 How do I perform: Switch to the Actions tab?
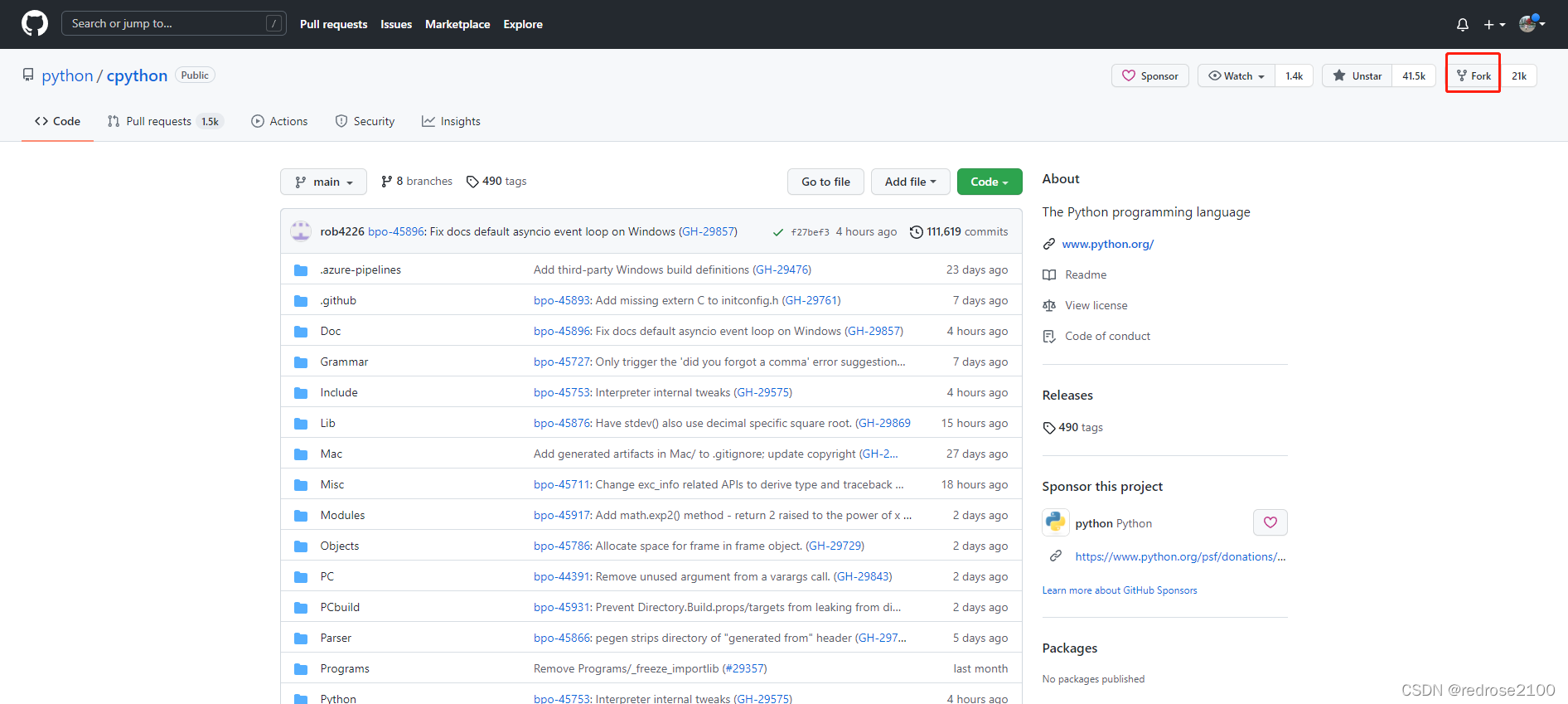point(279,121)
